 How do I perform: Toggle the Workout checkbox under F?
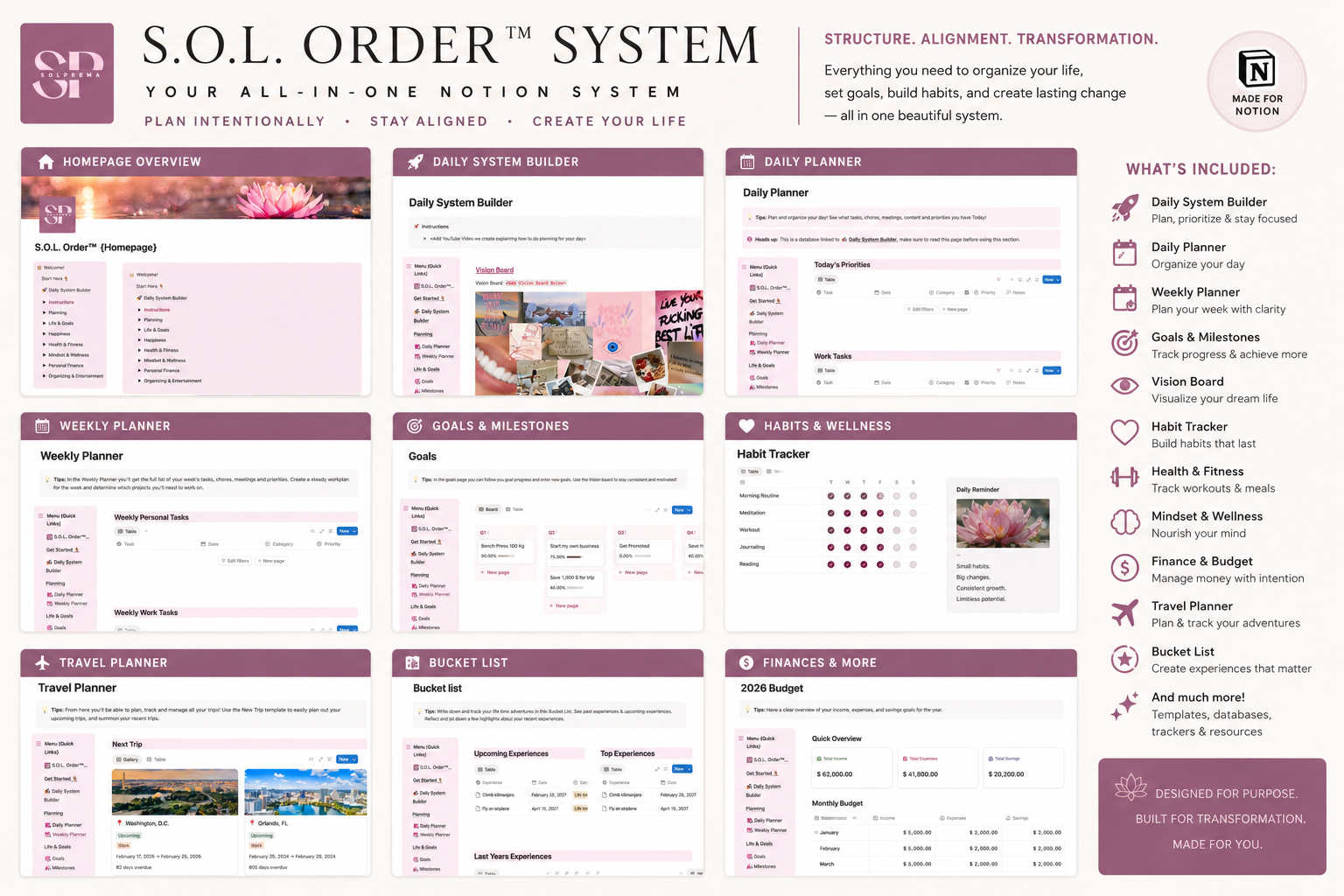pos(880,530)
